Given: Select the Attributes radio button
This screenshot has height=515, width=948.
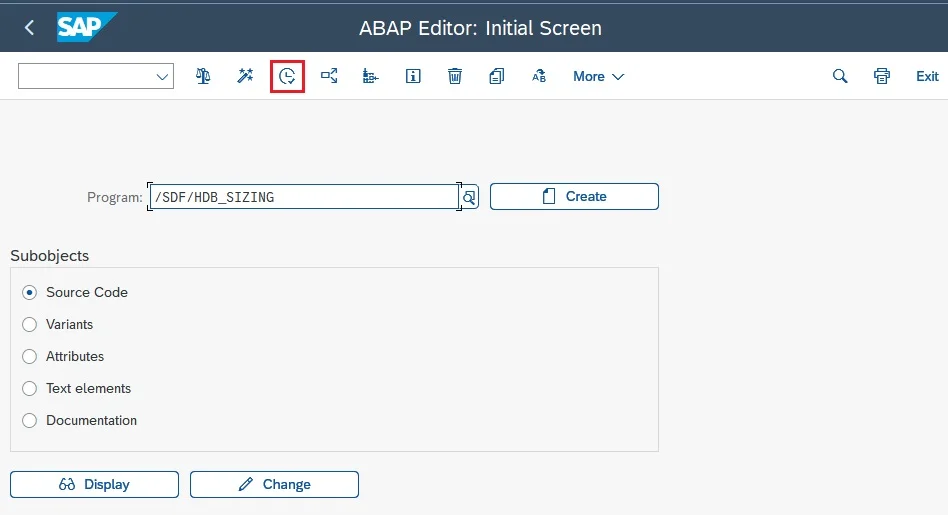Looking at the screenshot, I should [30, 357].
